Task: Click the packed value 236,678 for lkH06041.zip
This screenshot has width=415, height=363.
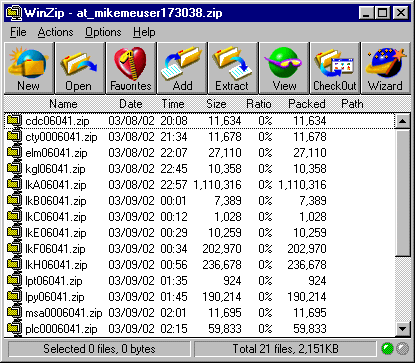Action: click(x=307, y=265)
